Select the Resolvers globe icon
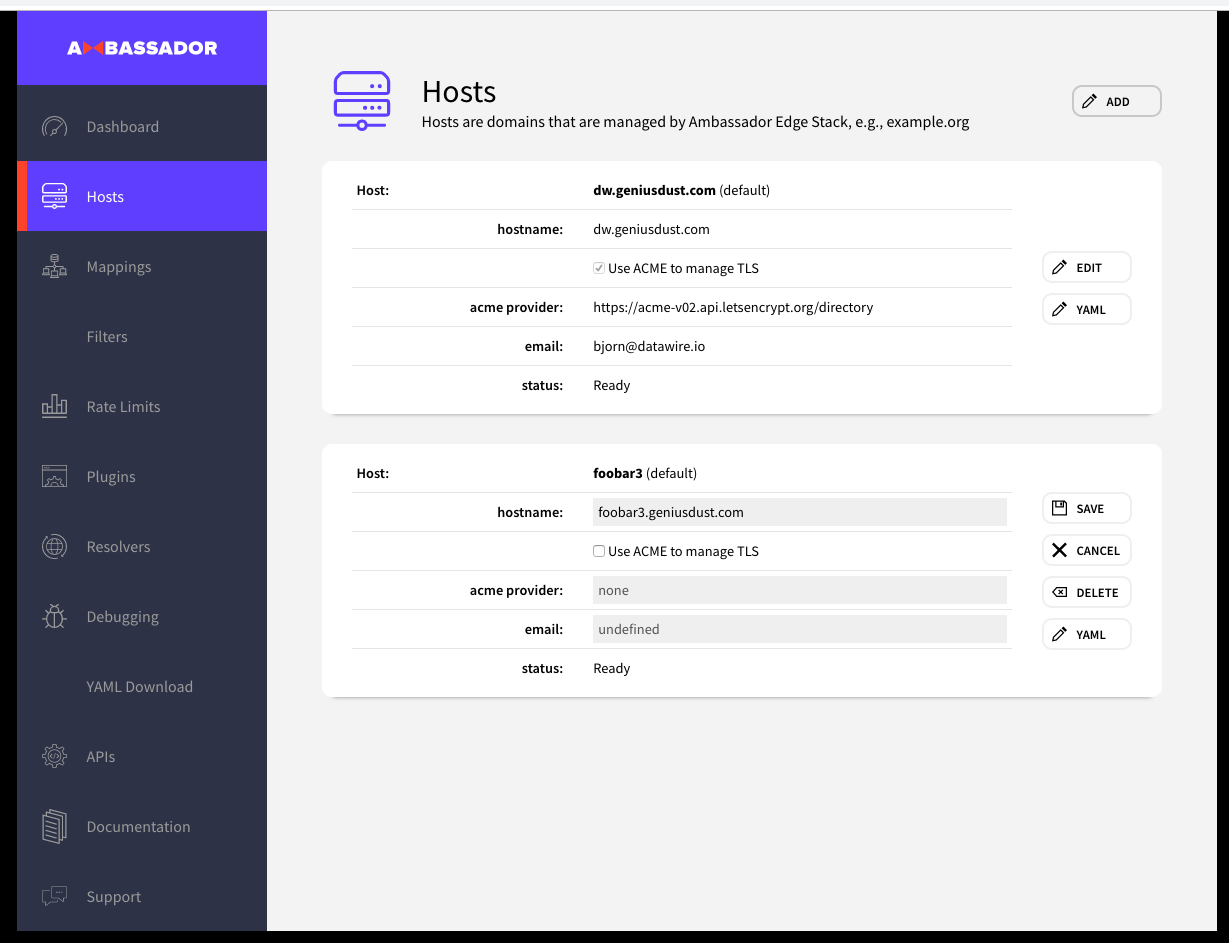This screenshot has width=1229, height=943. (54, 546)
